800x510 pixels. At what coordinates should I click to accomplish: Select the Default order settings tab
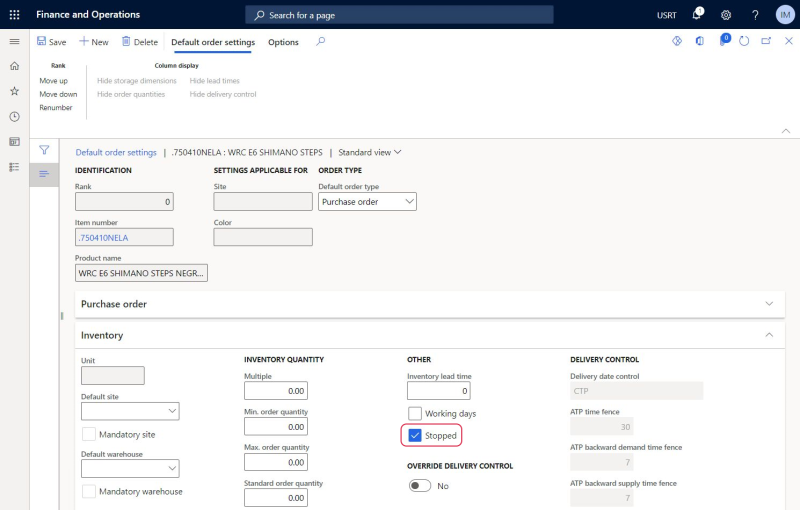coord(213,42)
